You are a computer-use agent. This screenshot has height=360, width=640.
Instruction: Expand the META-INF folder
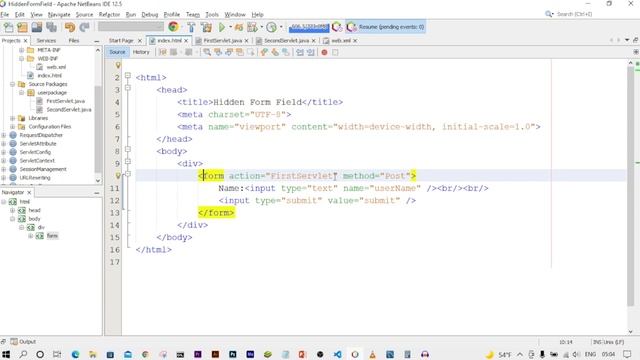tap(21, 50)
